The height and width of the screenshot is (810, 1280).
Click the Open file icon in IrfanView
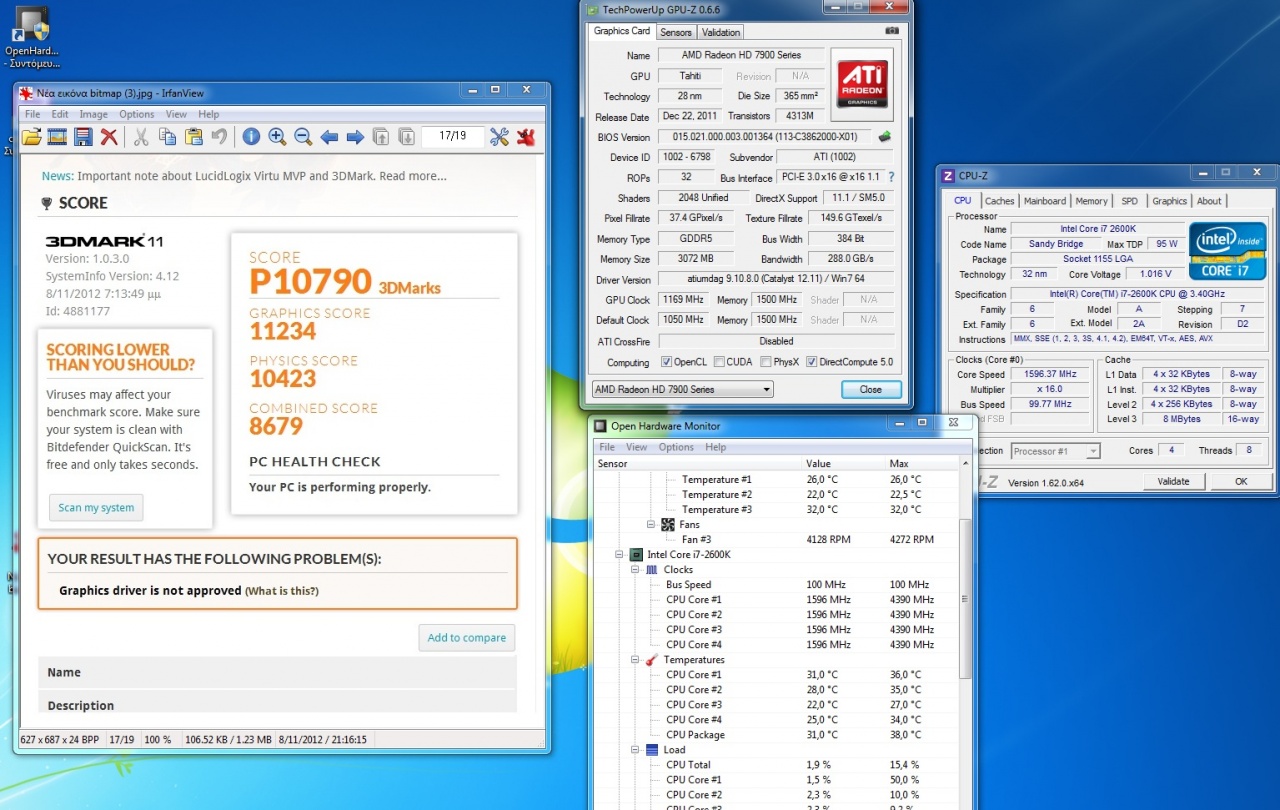31,137
